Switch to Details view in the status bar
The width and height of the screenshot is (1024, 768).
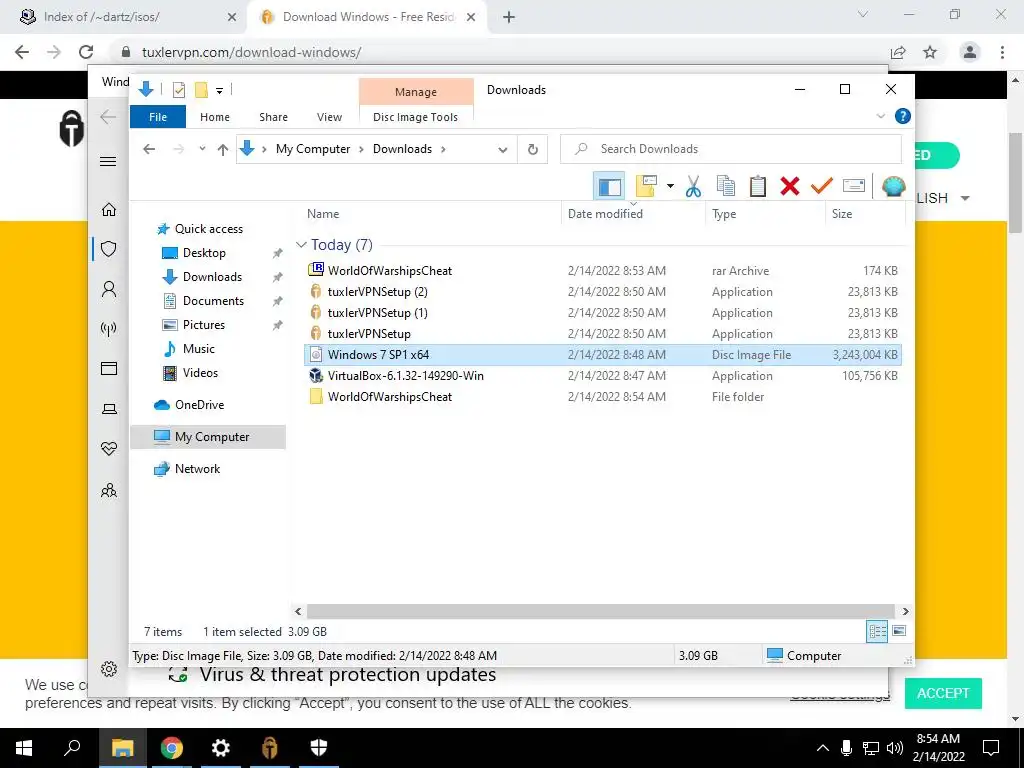(x=877, y=631)
